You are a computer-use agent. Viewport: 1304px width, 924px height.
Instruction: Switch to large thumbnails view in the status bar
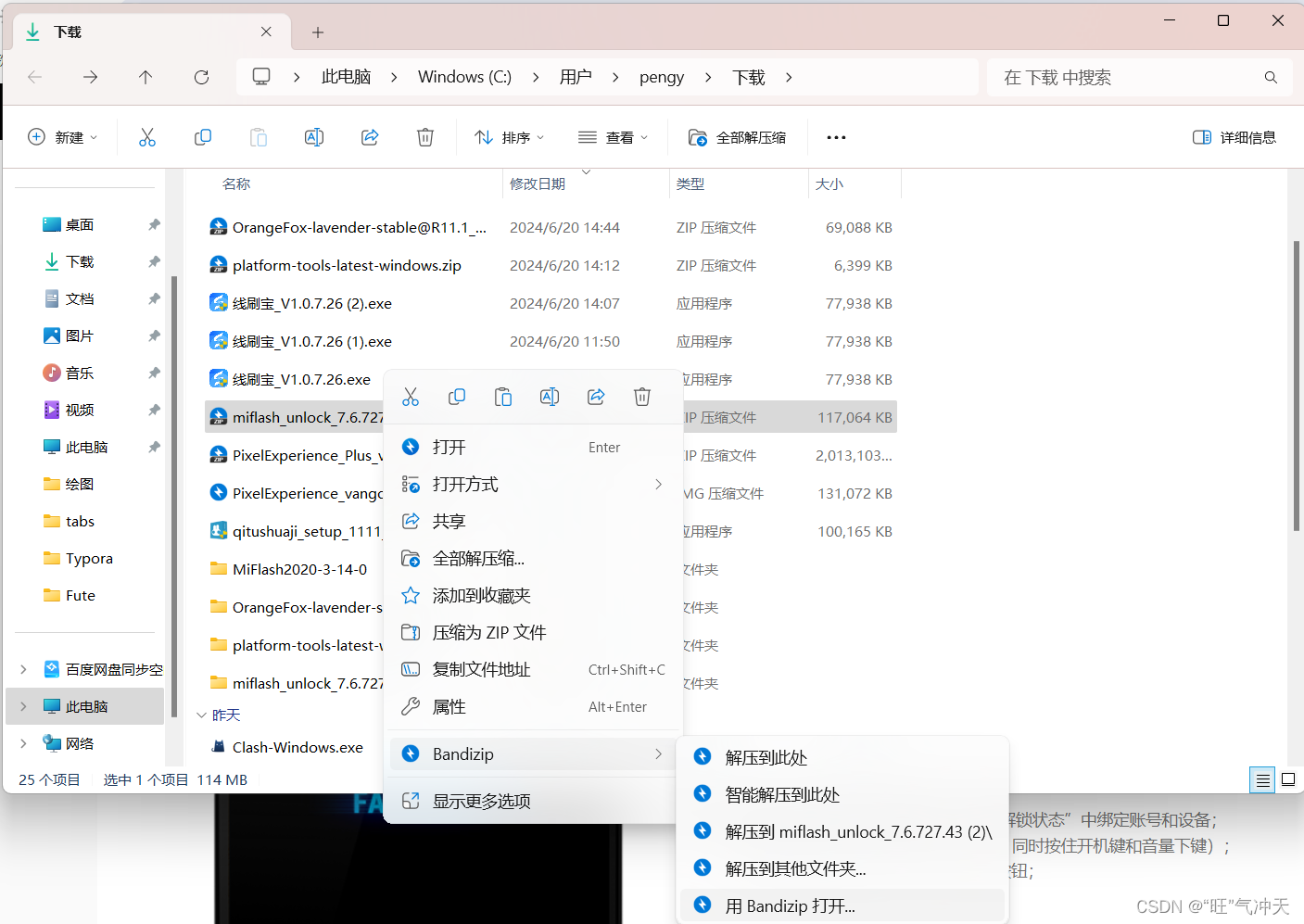coord(1288,780)
